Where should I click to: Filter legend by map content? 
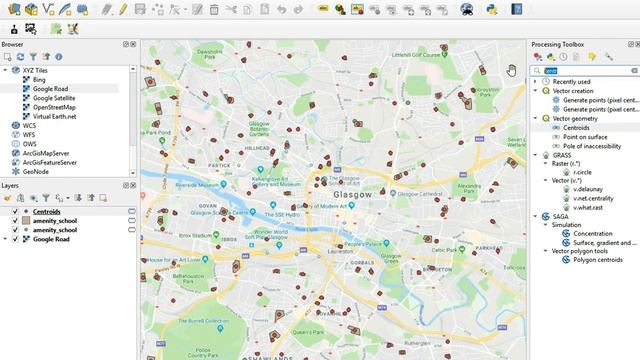coord(46,198)
